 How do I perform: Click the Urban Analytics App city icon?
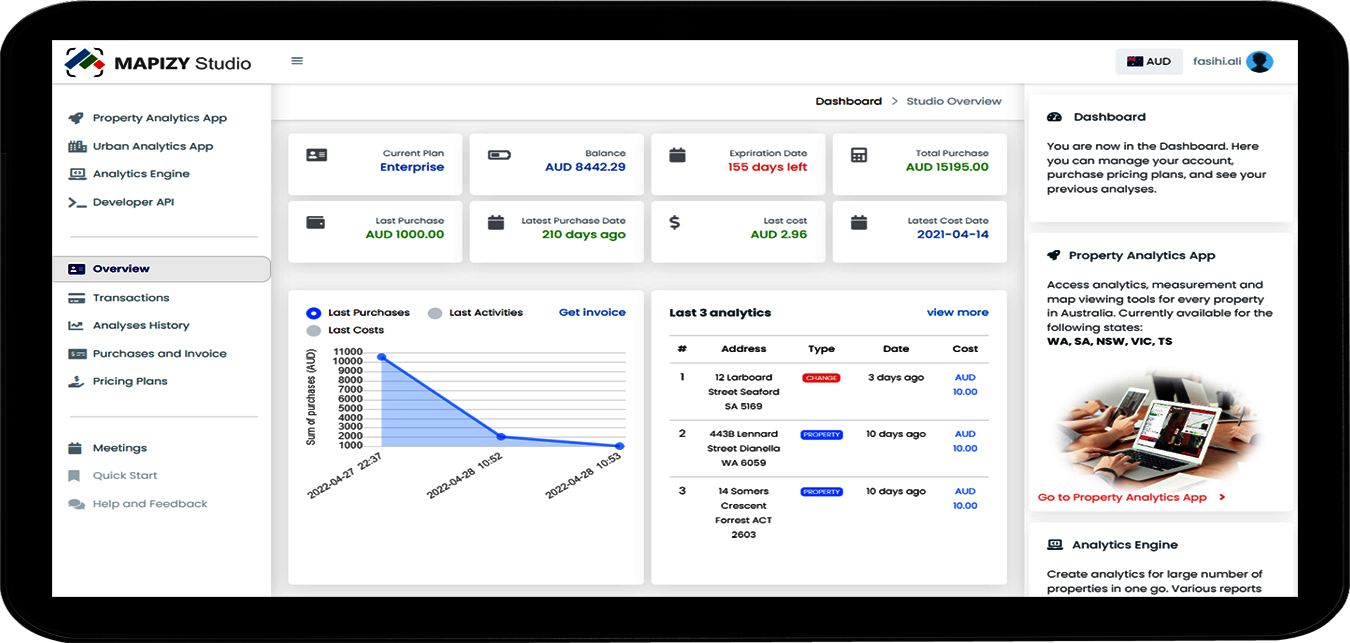pyautogui.click(x=76, y=146)
